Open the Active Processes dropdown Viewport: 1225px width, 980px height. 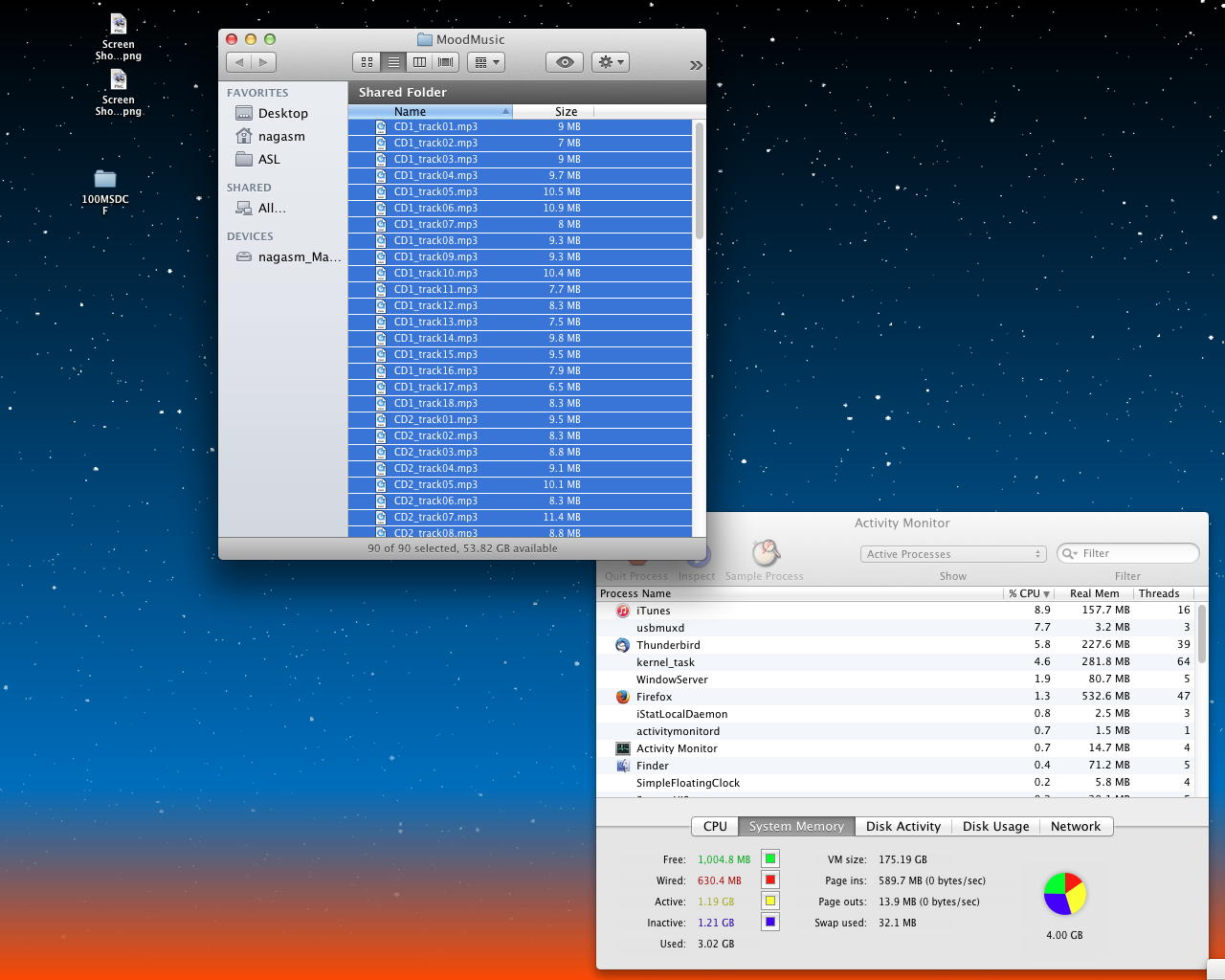tap(952, 554)
